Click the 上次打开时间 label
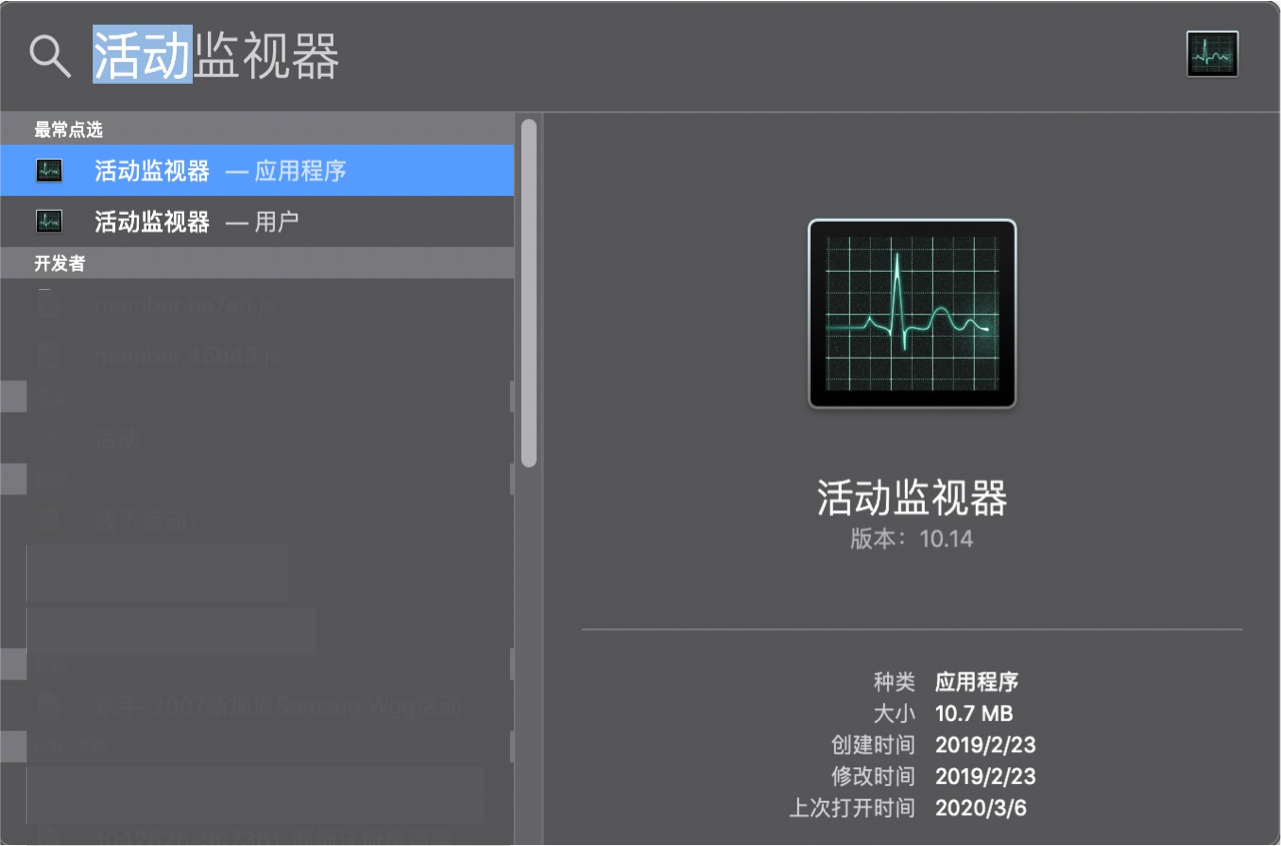This screenshot has width=1281, height=846. pos(852,808)
